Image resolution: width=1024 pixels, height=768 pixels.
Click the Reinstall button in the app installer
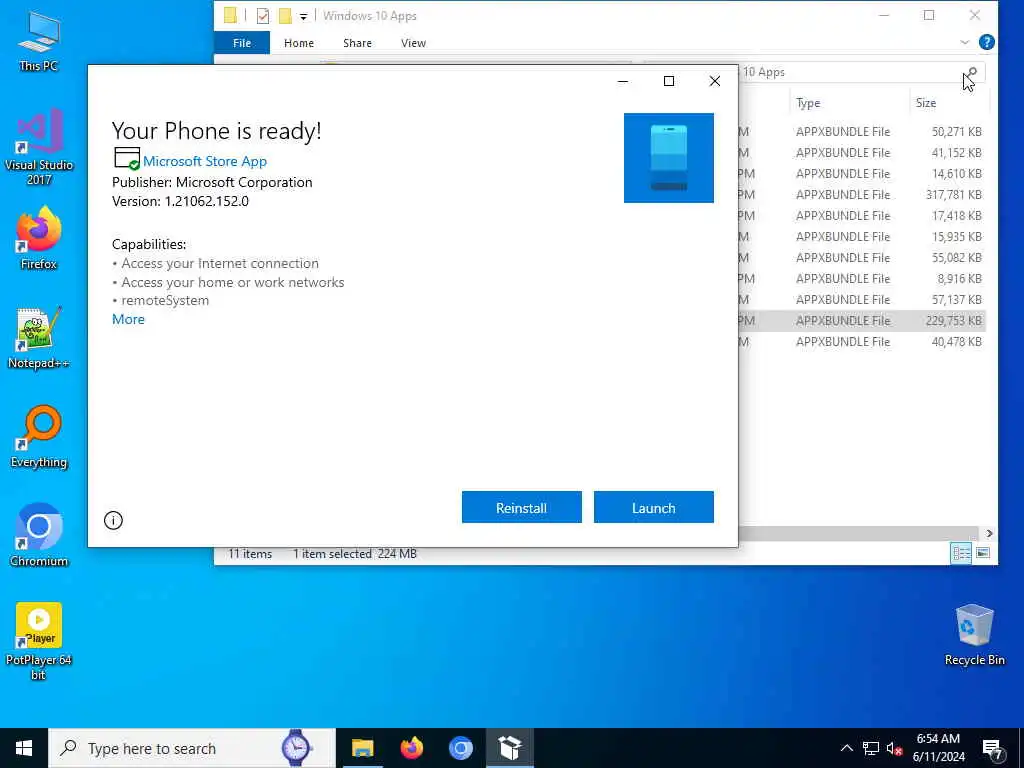521,507
